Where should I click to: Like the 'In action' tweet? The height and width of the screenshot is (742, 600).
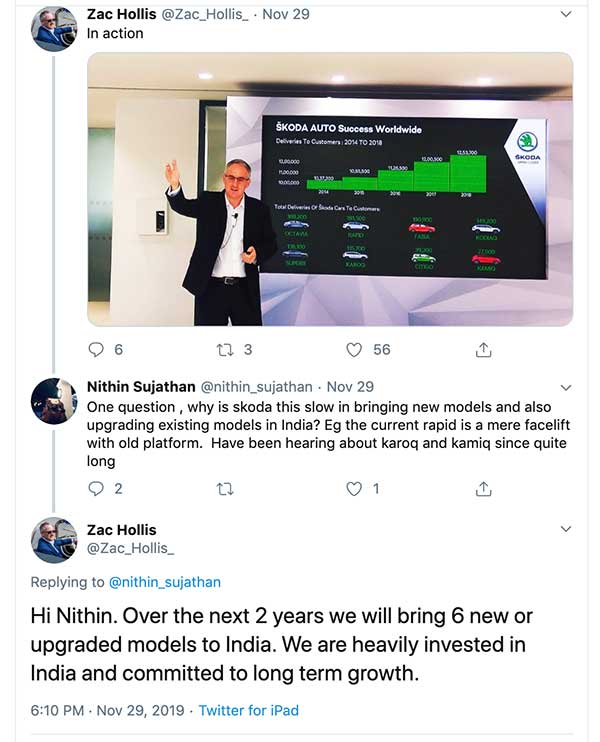pos(354,350)
